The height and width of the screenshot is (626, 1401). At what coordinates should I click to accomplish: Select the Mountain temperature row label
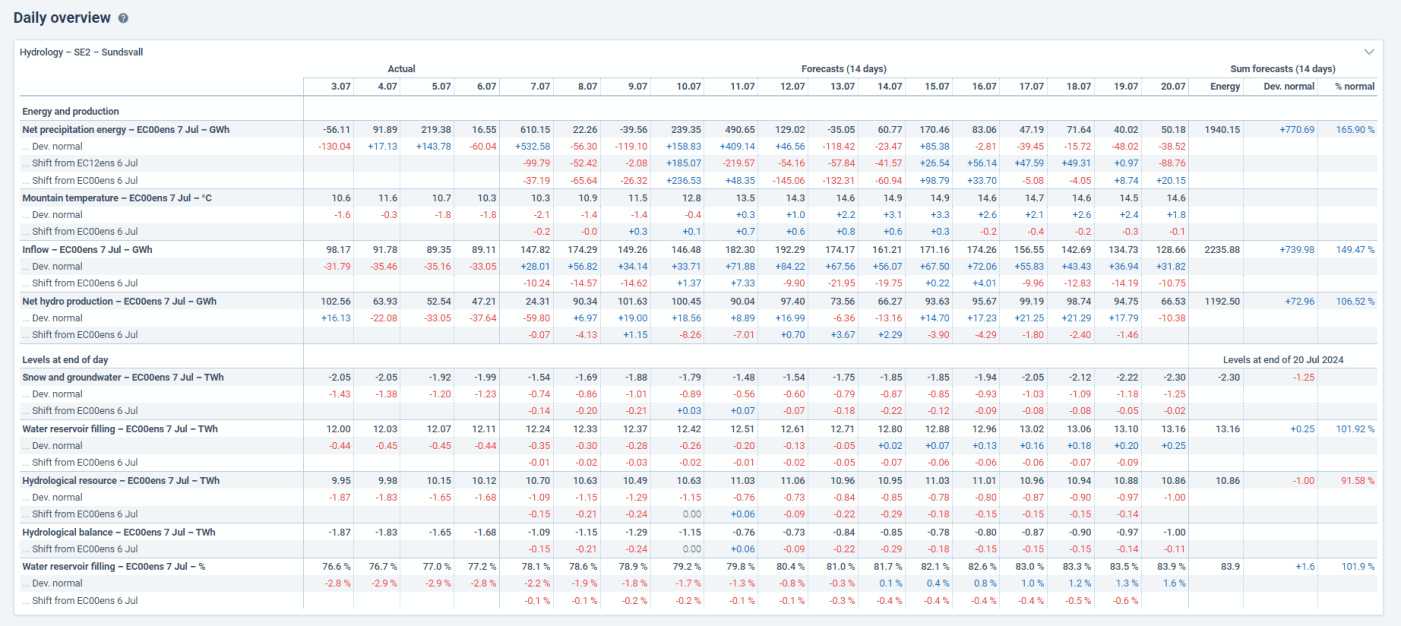click(x=117, y=198)
